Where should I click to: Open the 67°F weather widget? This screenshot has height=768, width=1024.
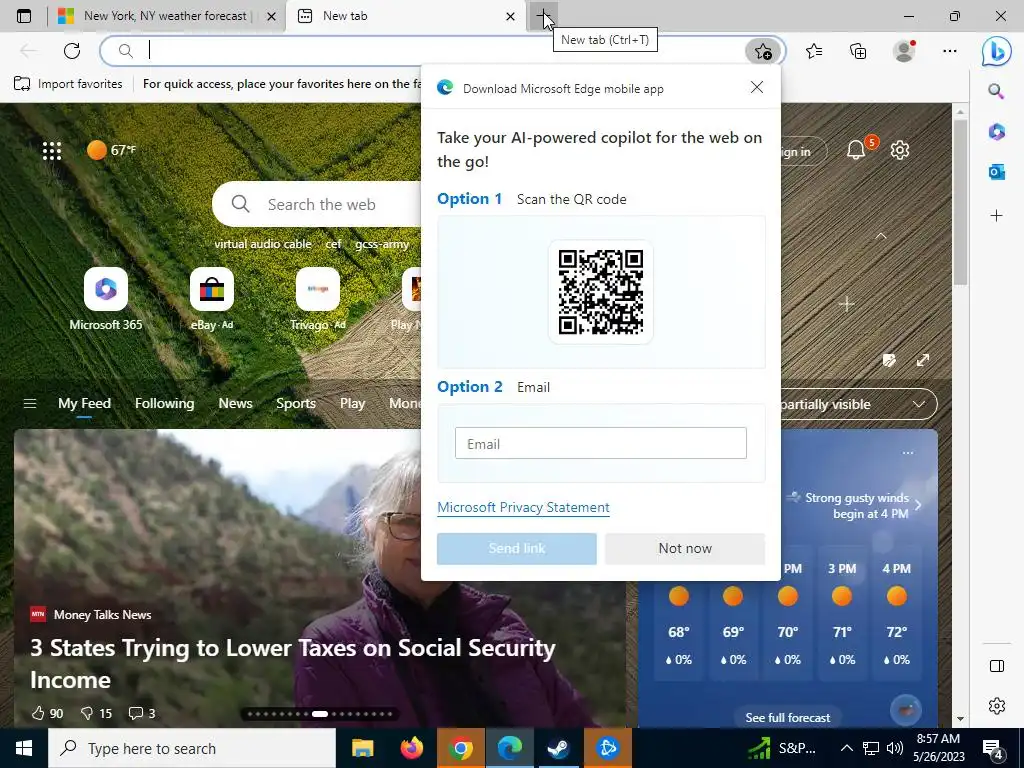(112, 150)
